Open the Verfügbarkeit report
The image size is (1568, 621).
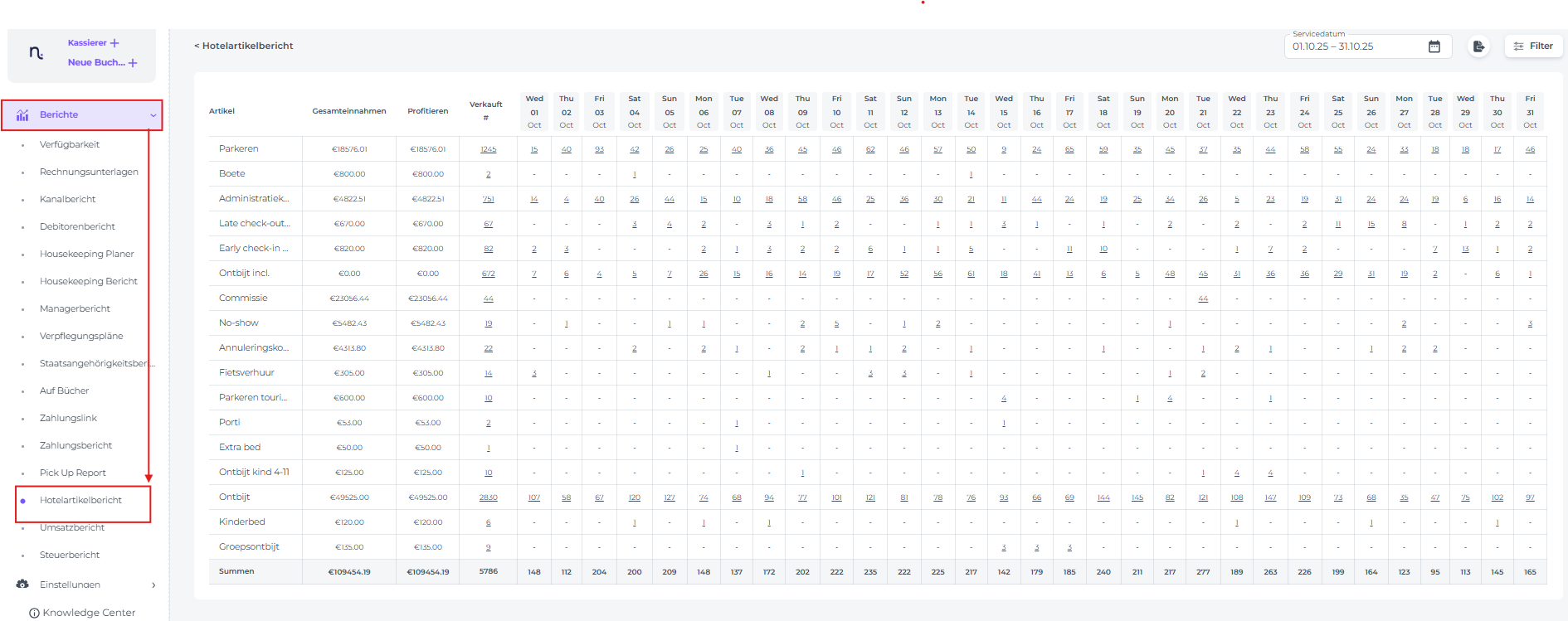[70, 144]
